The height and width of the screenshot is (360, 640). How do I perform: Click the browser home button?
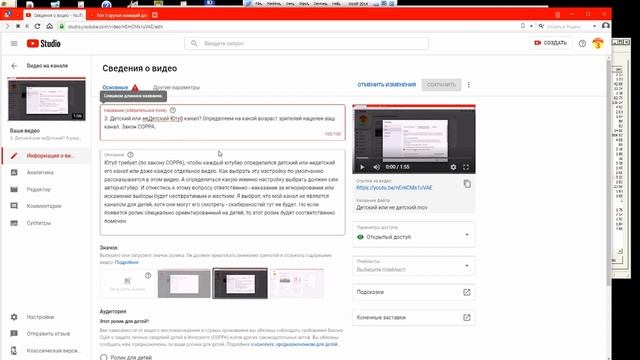click(49, 26)
